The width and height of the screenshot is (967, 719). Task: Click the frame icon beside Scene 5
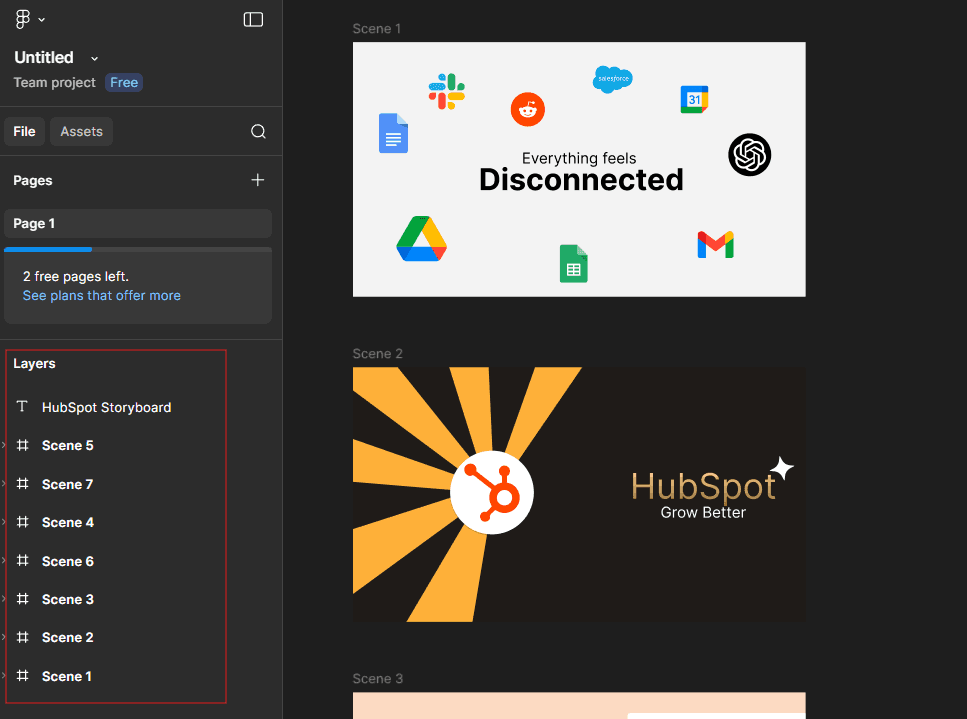click(x=22, y=445)
